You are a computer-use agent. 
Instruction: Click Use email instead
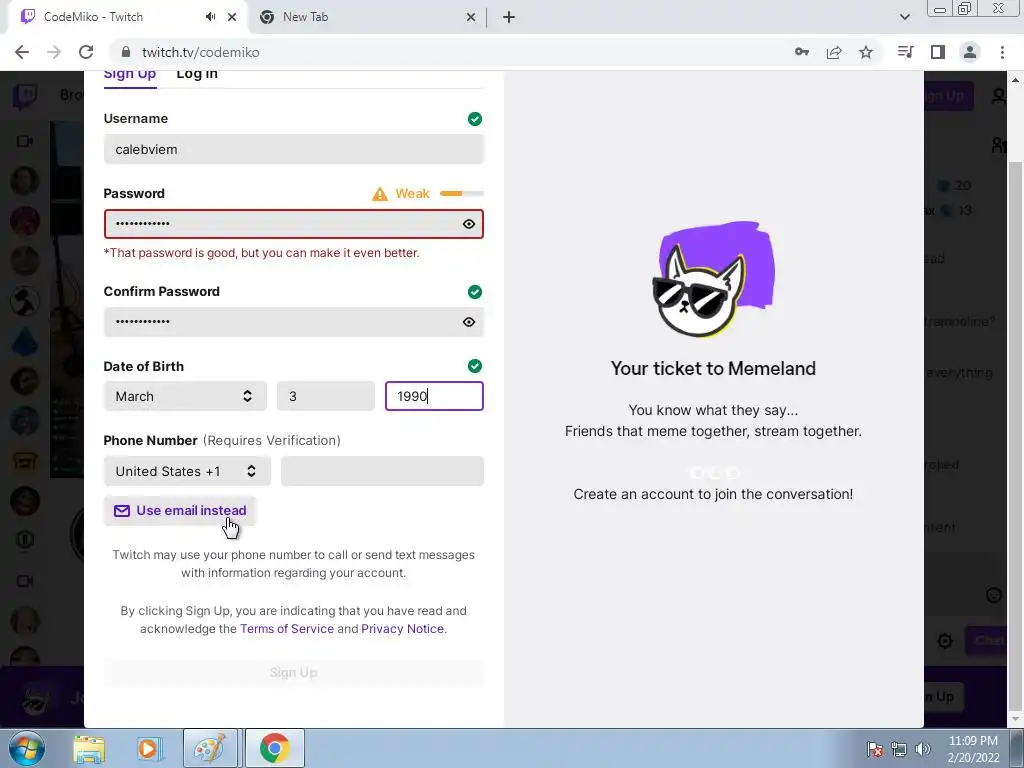[x=180, y=511]
